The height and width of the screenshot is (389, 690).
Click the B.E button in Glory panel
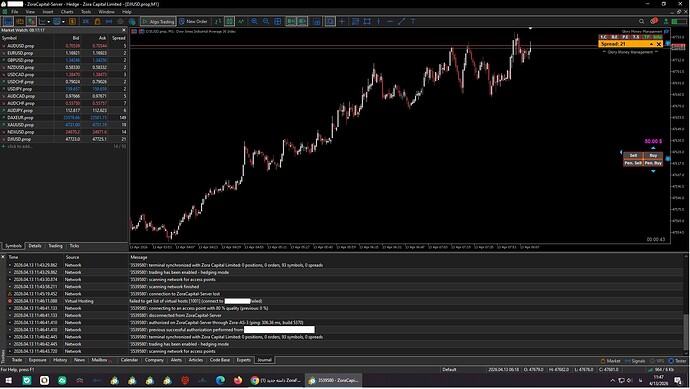(x=614, y=37)
